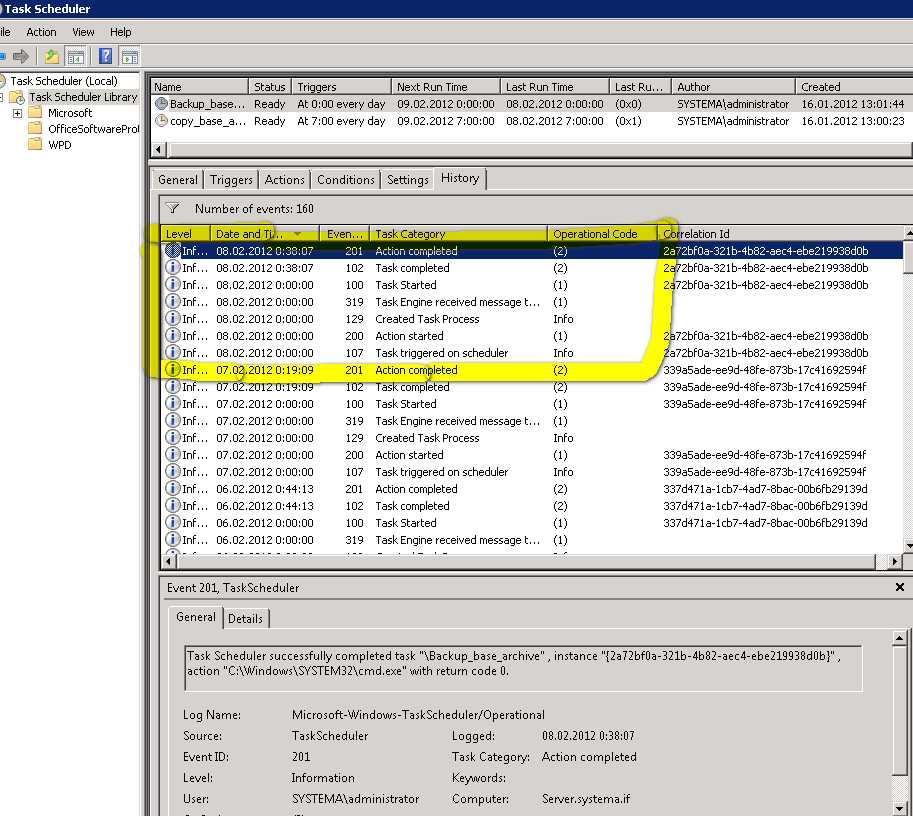Click info icon of 08.02.2012 Task Started event

tap(172, 284)
